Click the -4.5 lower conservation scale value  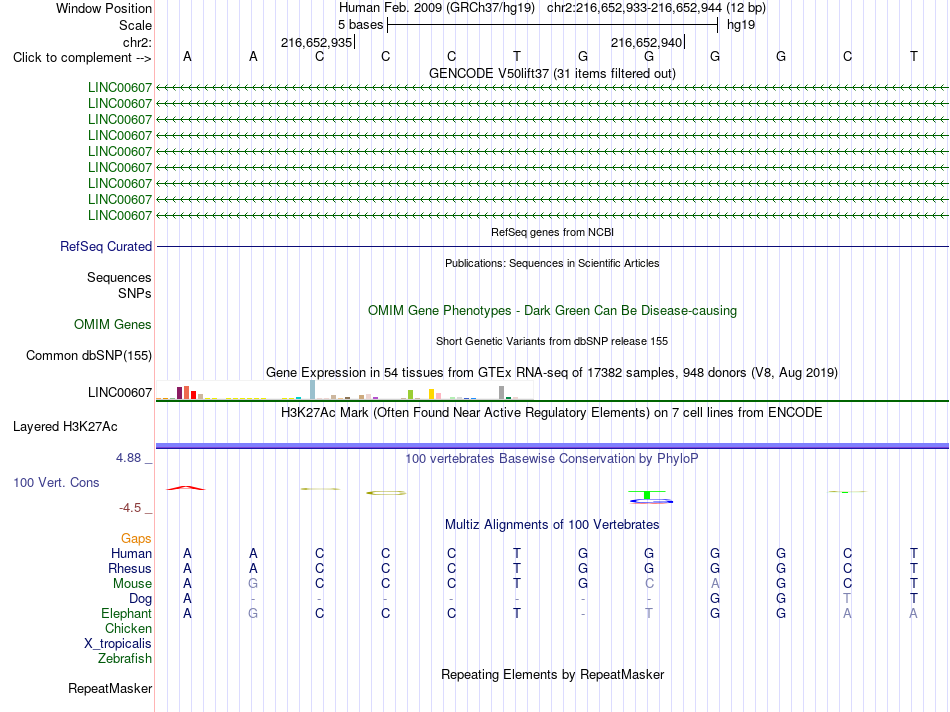[130, 508]
